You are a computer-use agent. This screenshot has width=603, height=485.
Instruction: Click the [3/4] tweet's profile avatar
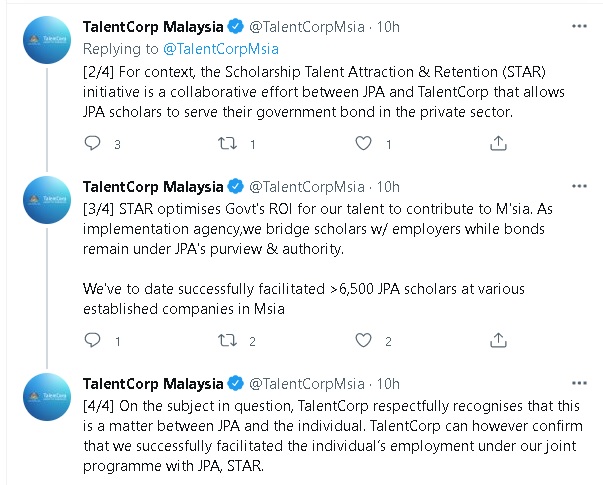coord(47,200)
